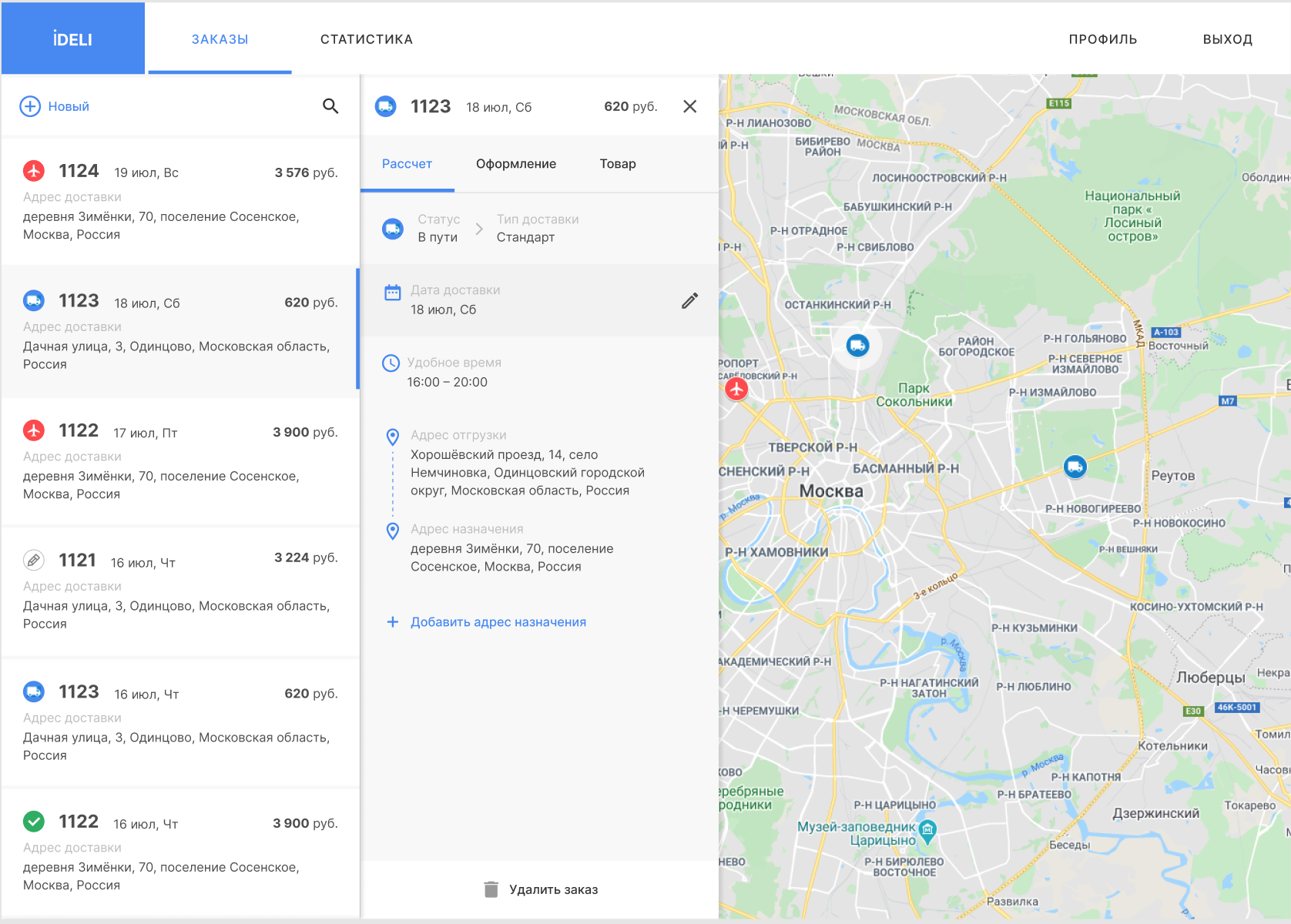Click the pin icon of Адрес отгрузки
1291x924 pixels.
pos(393,437)
